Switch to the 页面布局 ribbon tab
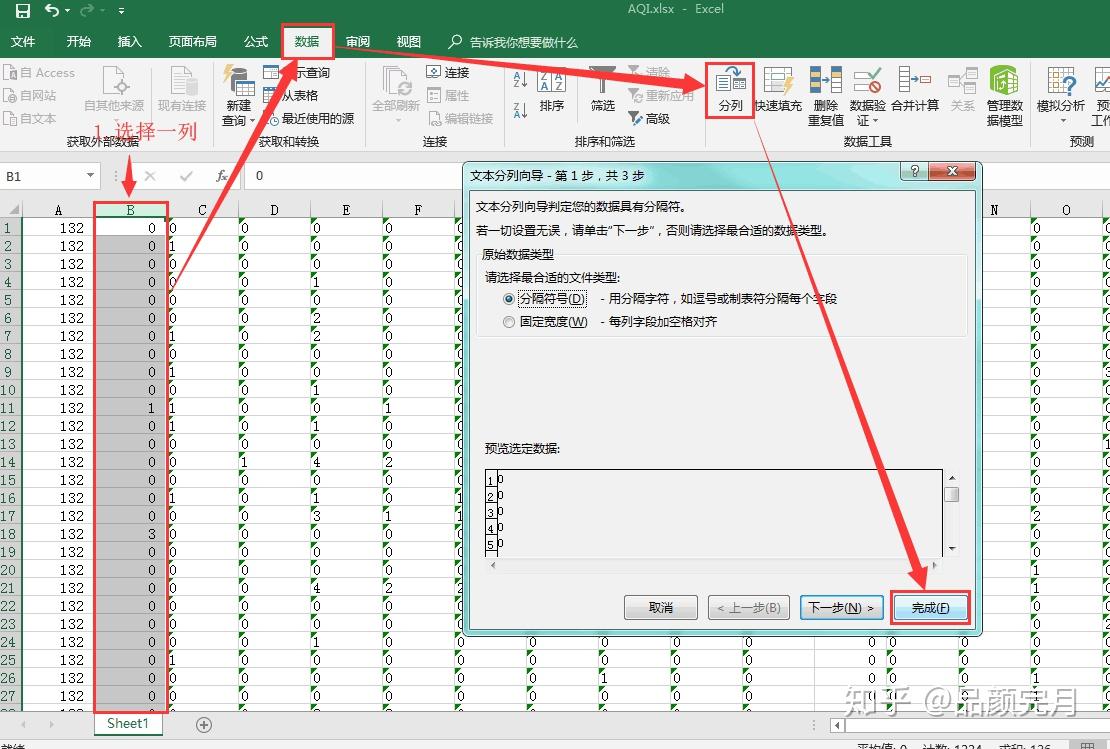 (193, 42)
